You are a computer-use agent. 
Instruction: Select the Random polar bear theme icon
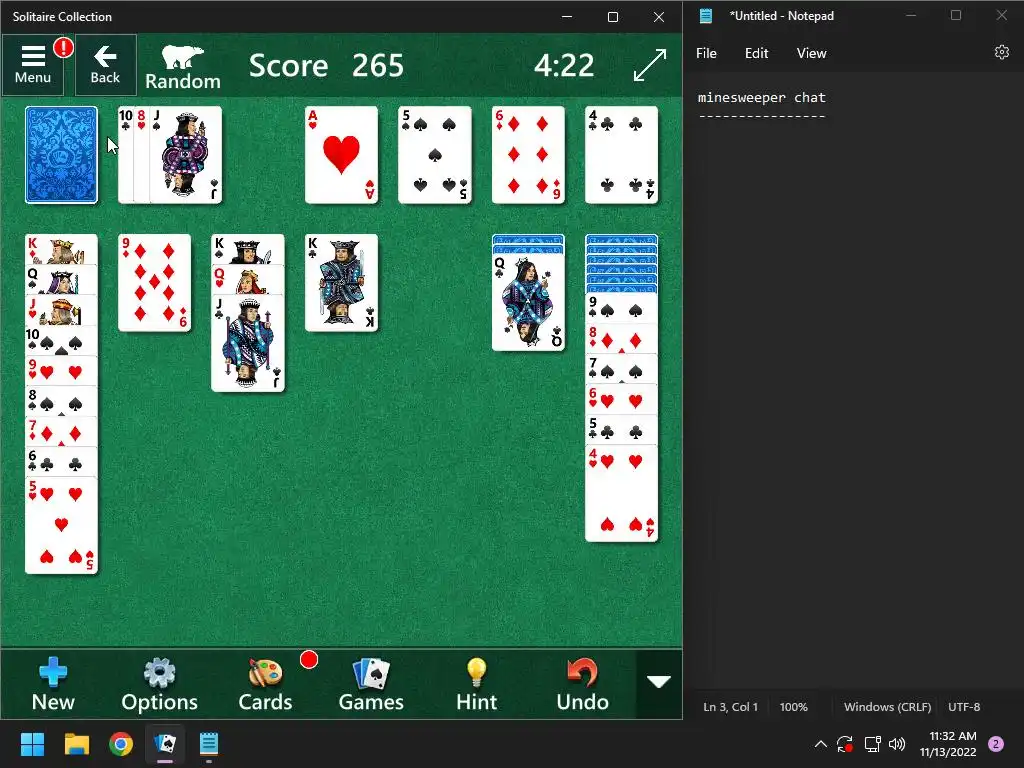[183, 66]
